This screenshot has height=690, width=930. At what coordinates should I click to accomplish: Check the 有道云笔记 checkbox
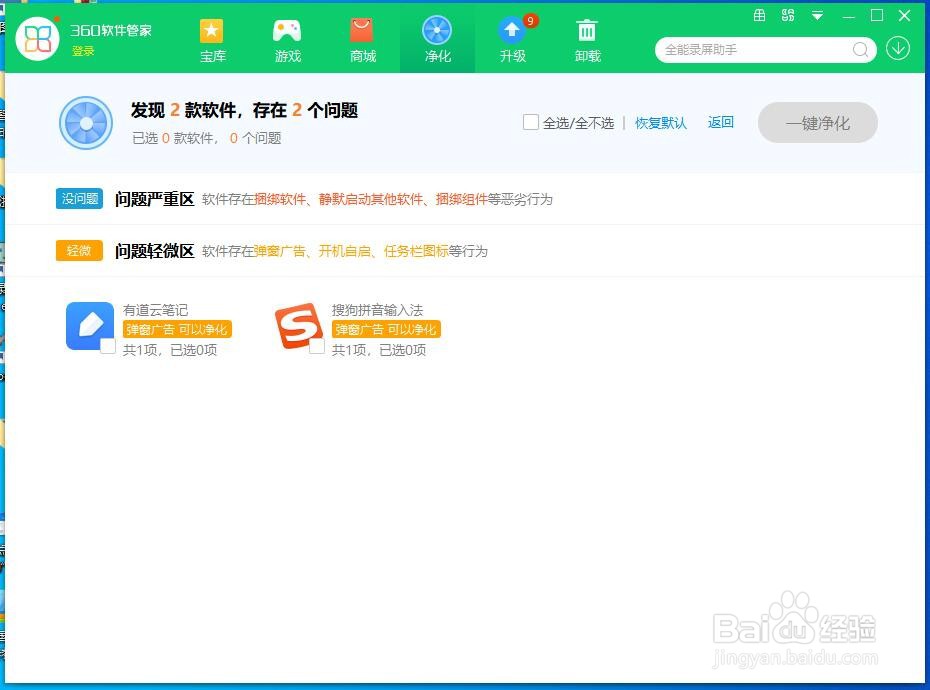[x=107, y=346]
